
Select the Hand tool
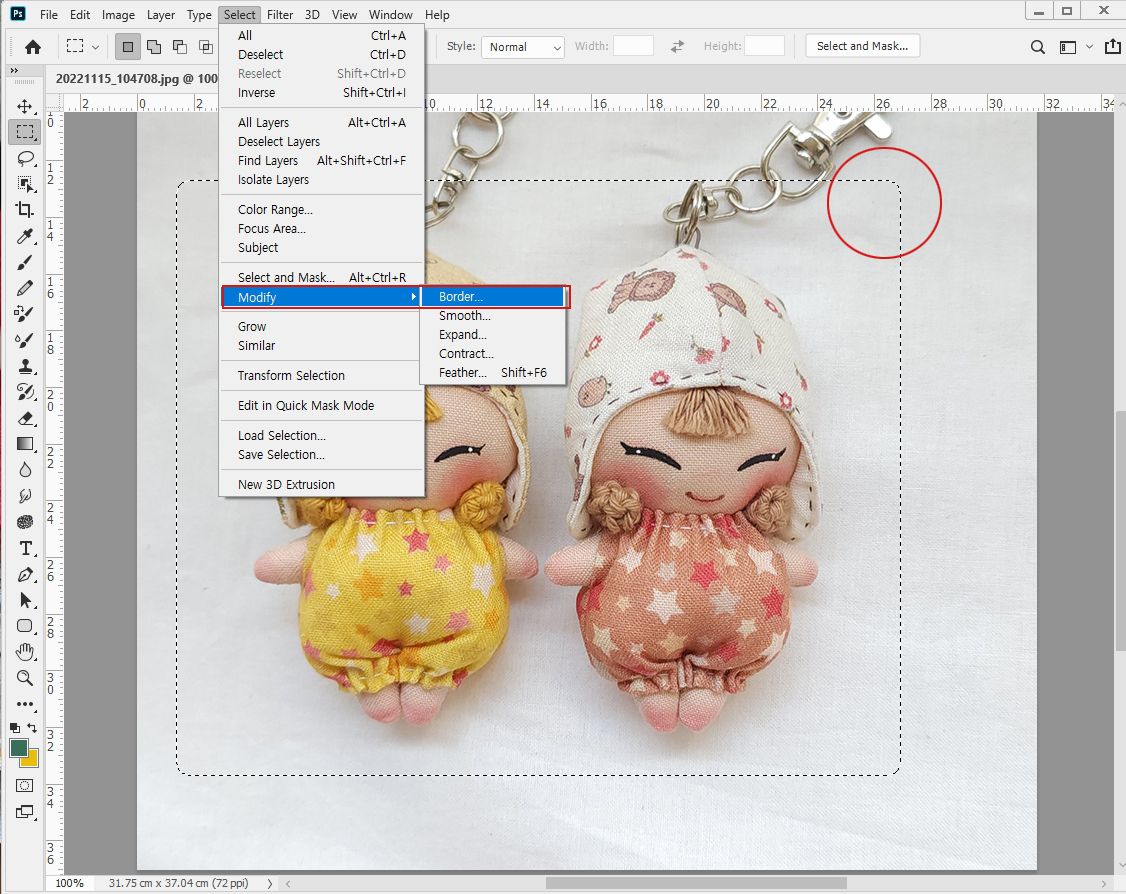pyautogui.click(x=25, y=652)
